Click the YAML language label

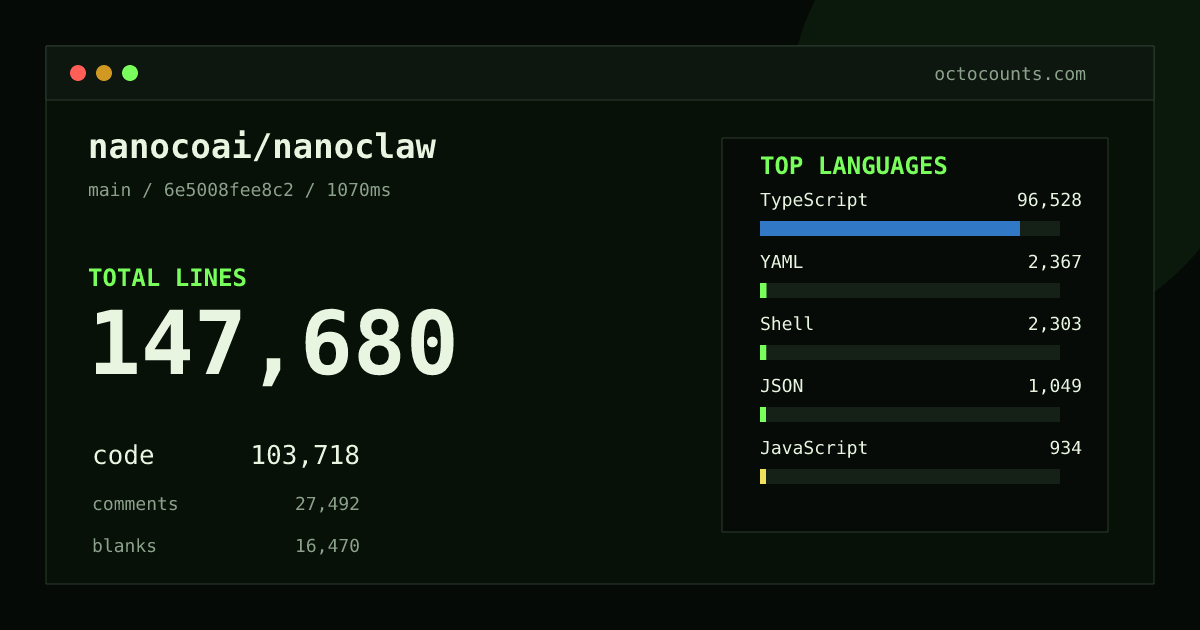tap(781, 262)
